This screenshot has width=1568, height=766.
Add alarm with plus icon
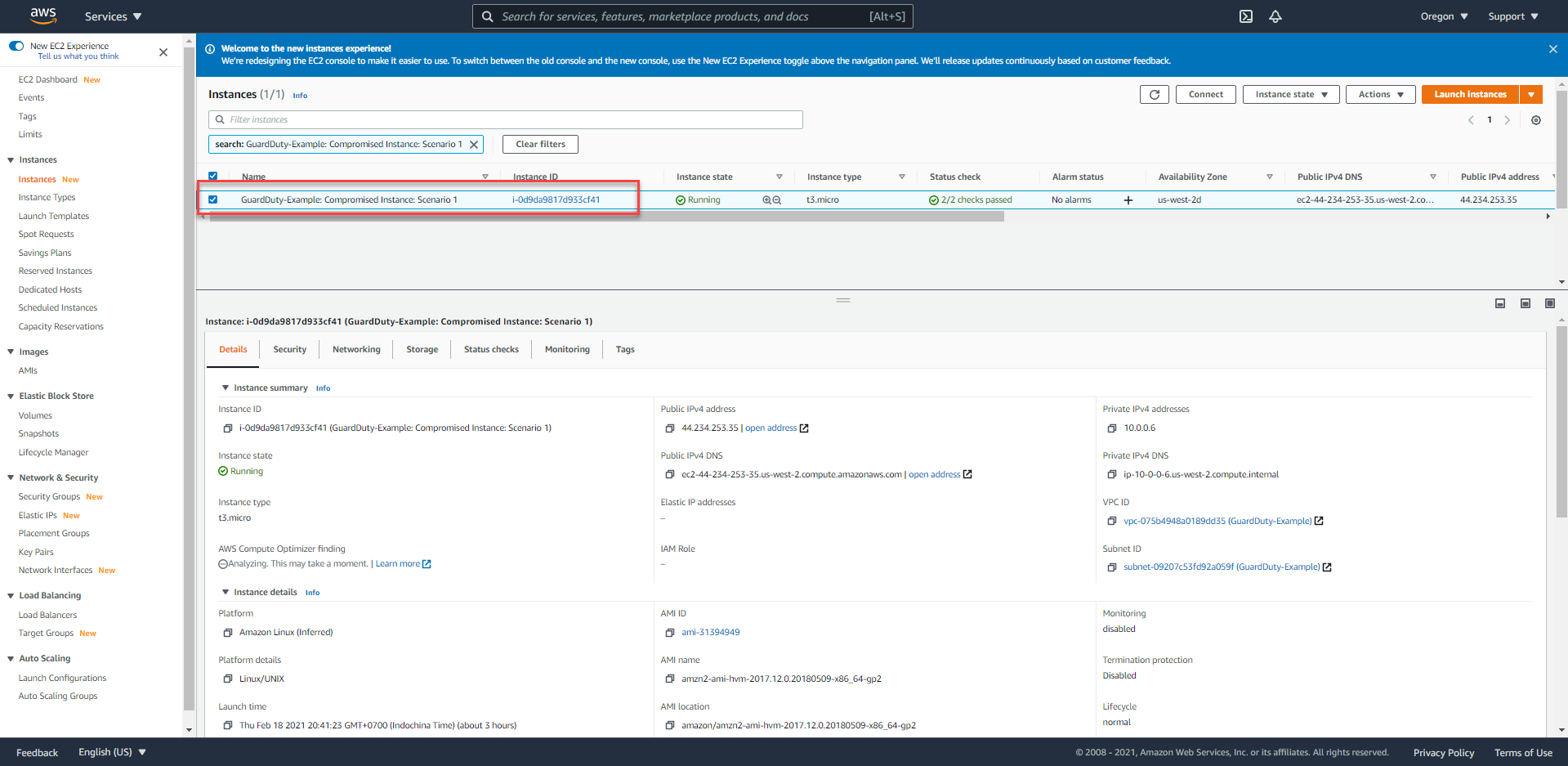pyautogui.click(x=1128, y=200)
